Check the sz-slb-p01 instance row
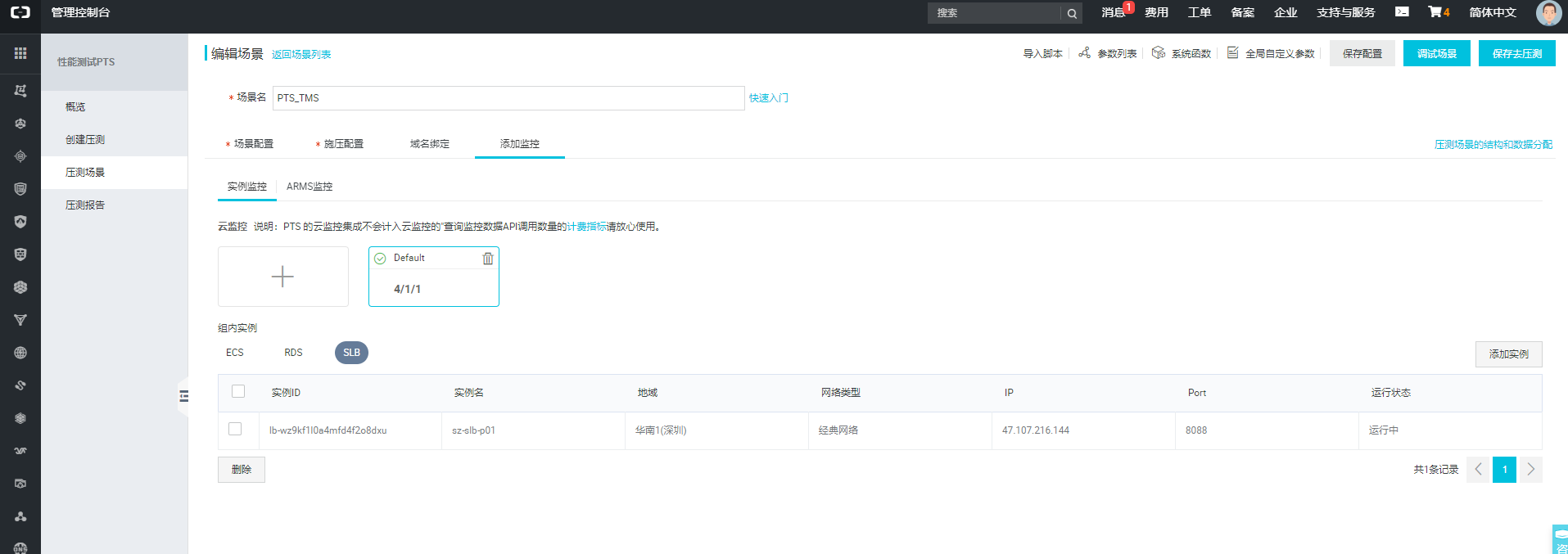The image size is (1568, 554). [235, 429]
